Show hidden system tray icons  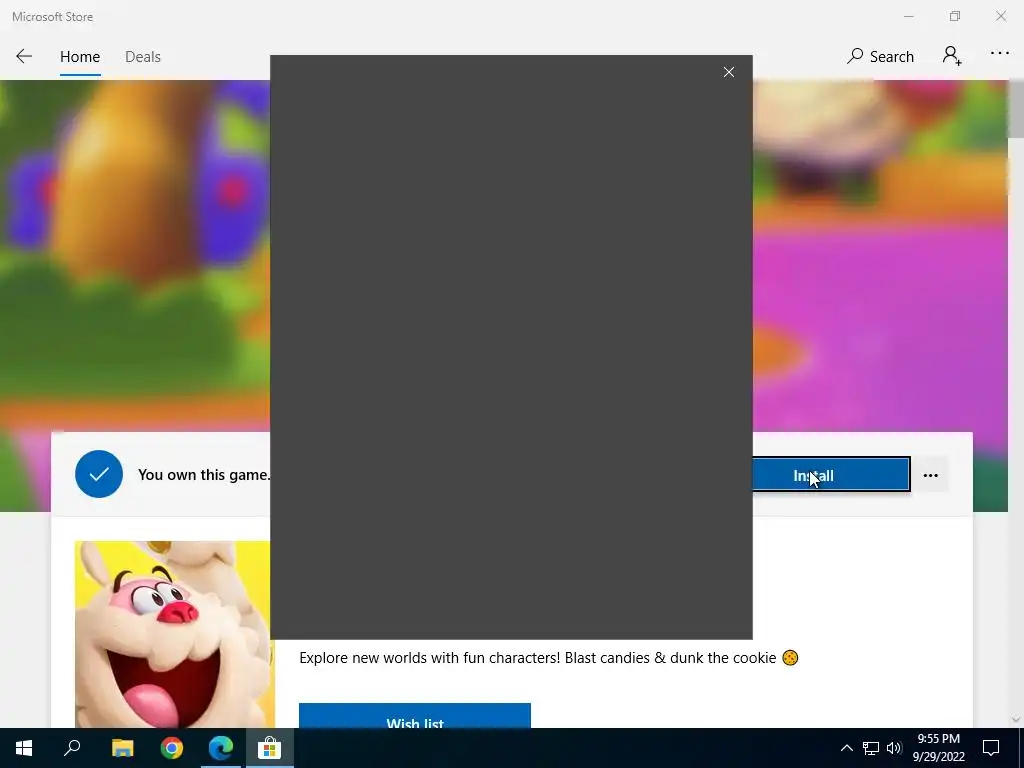pyautogui.click(x=846, y=748)
